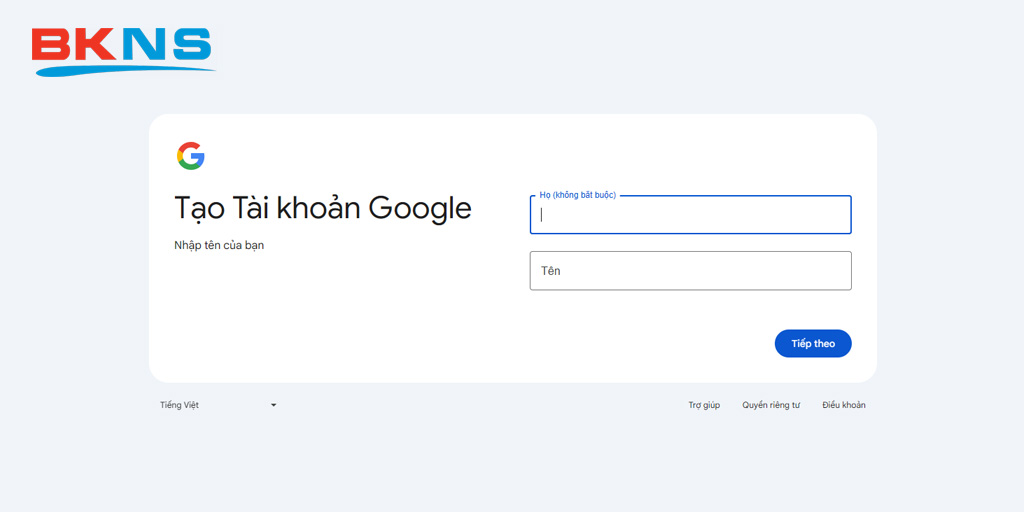Image resolution: width=1024 pixels, height=512 pixels.
Task: Click the text cursor in the Họ field
Action: [x=542, y=215]
